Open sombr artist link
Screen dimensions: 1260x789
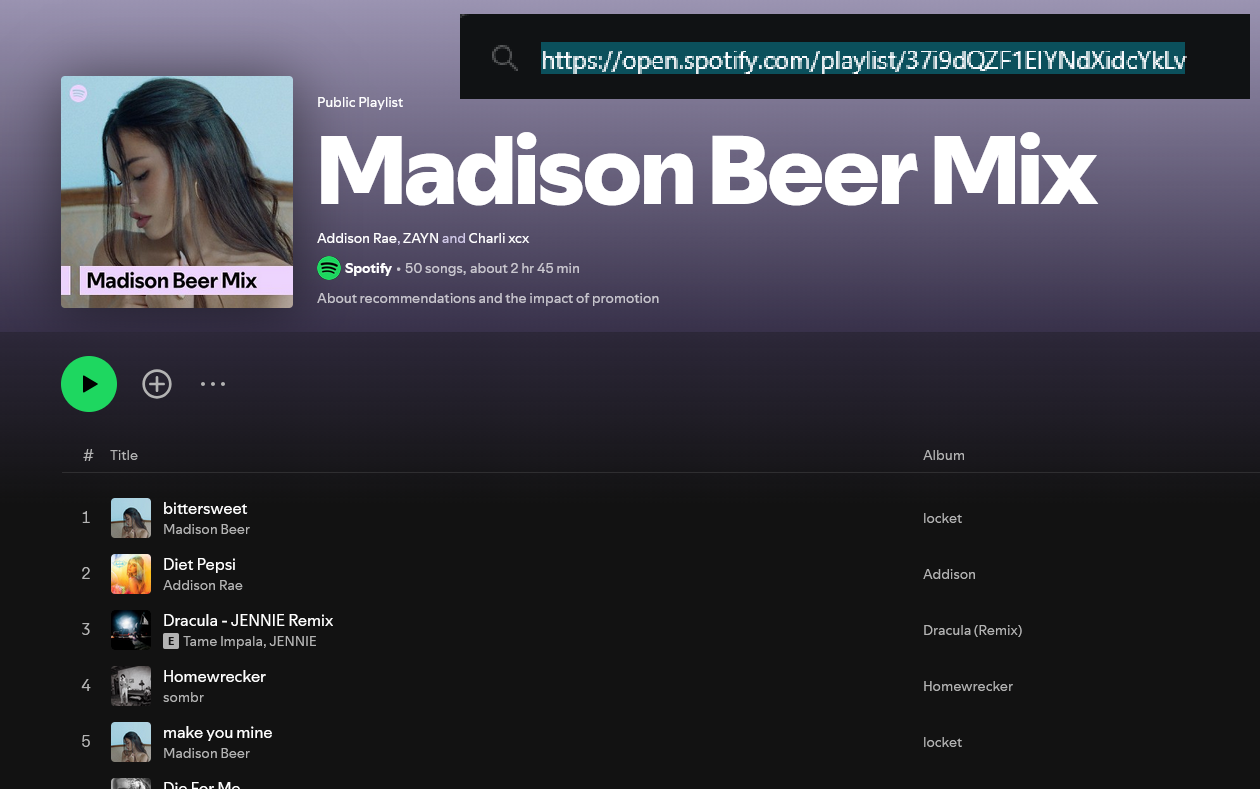coord(183,697)
